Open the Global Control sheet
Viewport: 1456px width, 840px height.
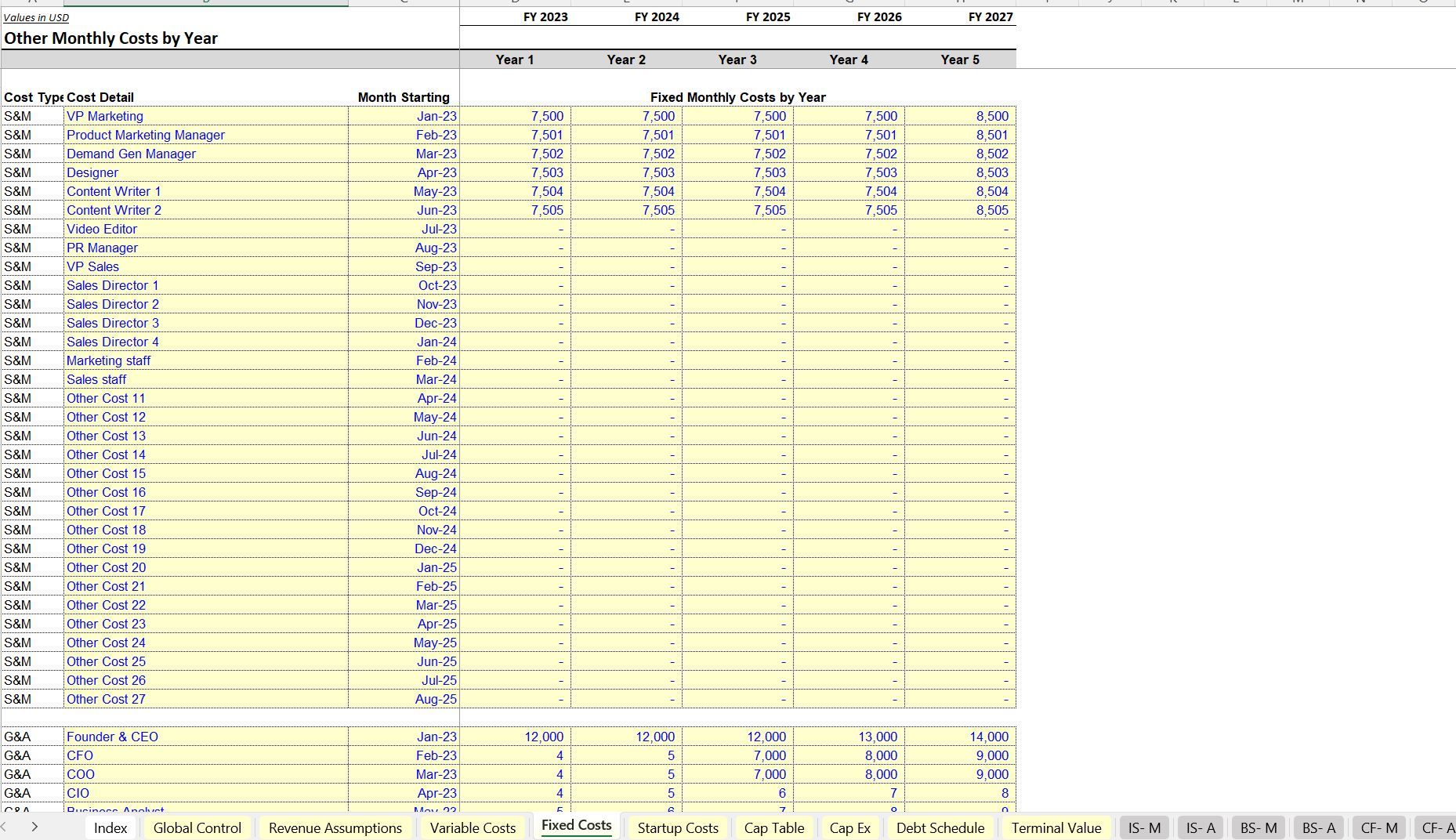tap(197, 827)
